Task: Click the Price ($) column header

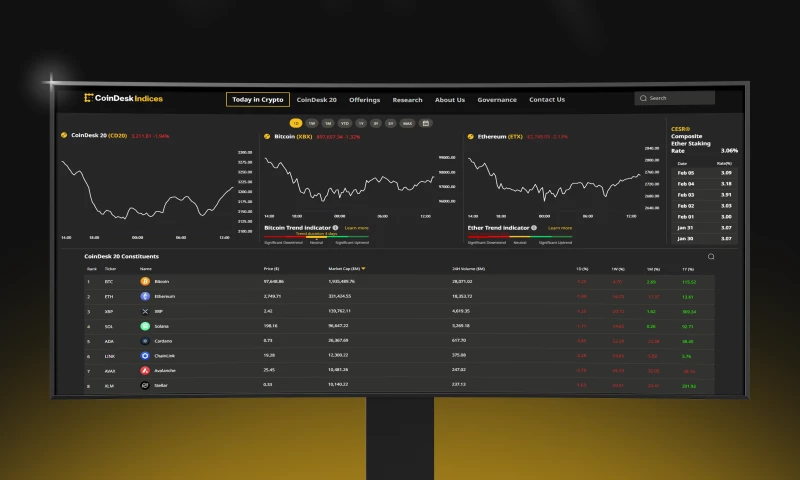Action: (271, 268)
